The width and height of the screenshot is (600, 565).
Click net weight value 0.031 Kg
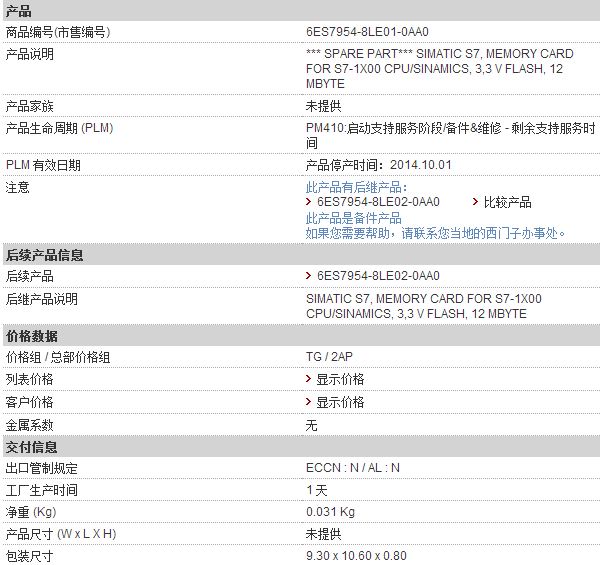coord(330,512)
